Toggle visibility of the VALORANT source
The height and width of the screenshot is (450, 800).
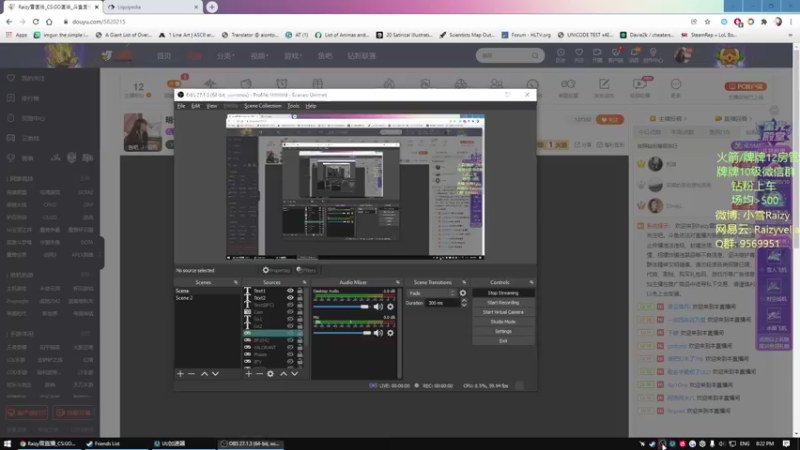pos(290,347)
